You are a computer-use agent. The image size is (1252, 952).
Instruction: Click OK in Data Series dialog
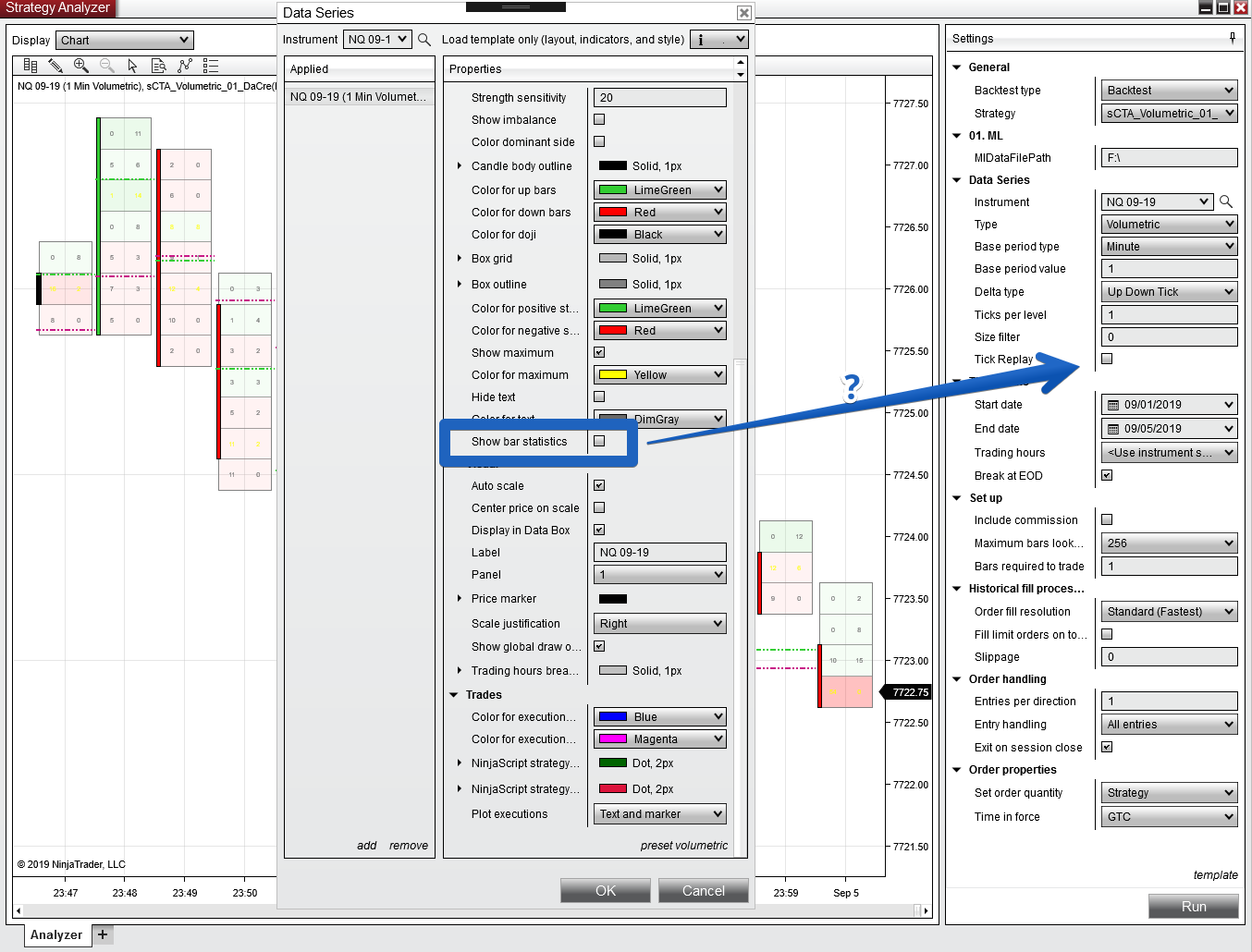point(606,890)
